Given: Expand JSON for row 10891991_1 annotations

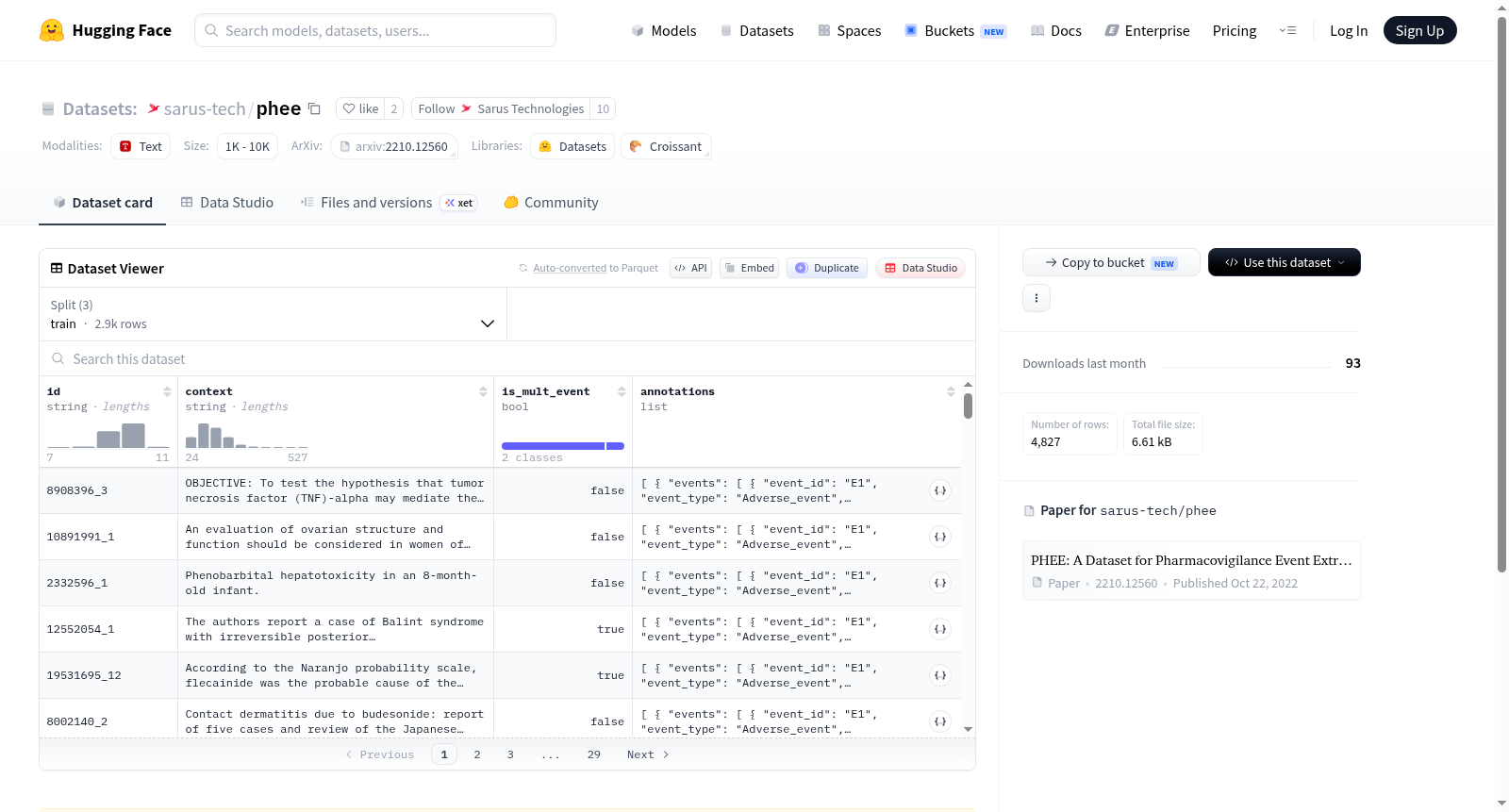Looking at the screenshot, I should (x=940, y=537).
